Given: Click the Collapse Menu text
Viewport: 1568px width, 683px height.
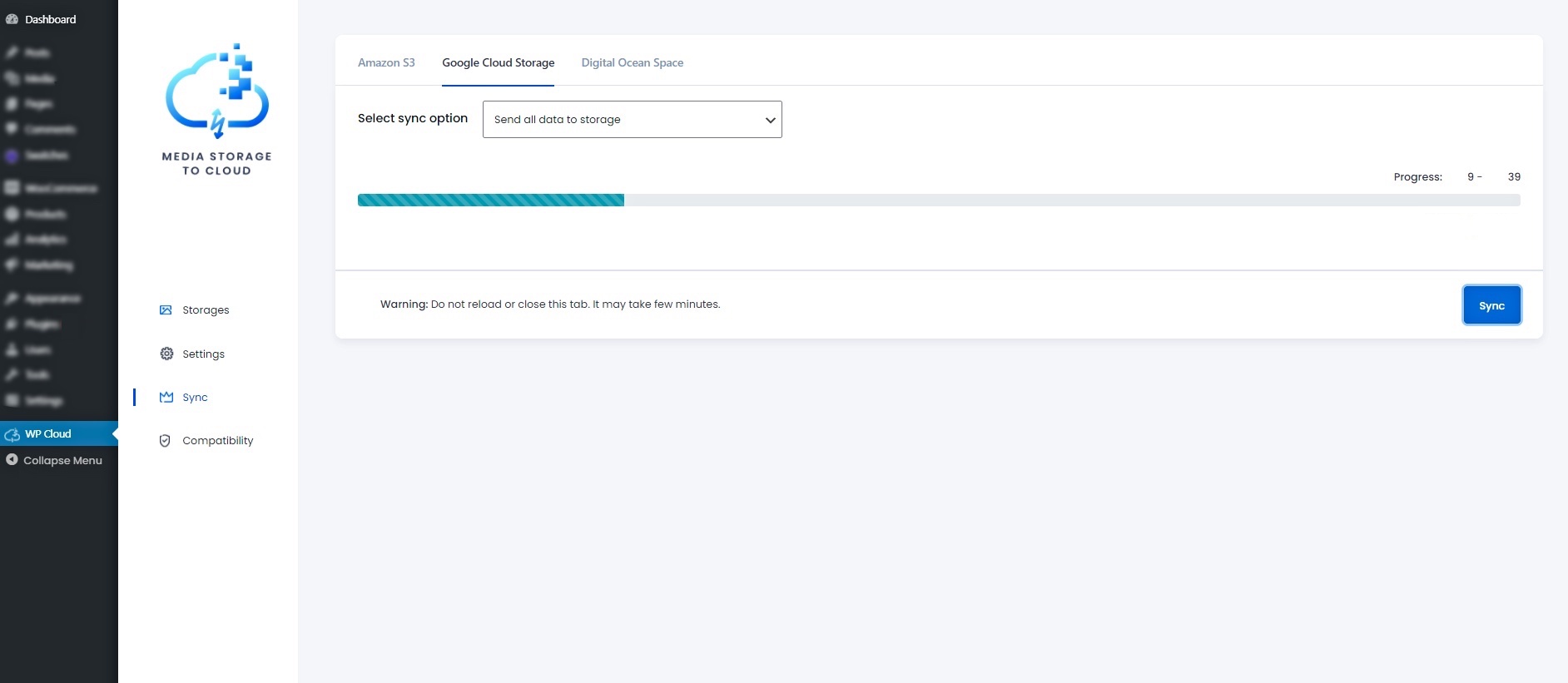Looking at the screenshot, I should [63, 460].
